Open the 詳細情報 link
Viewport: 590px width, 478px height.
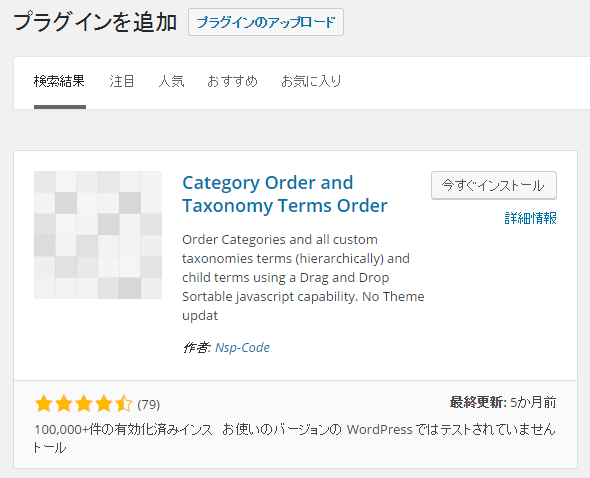531,218
